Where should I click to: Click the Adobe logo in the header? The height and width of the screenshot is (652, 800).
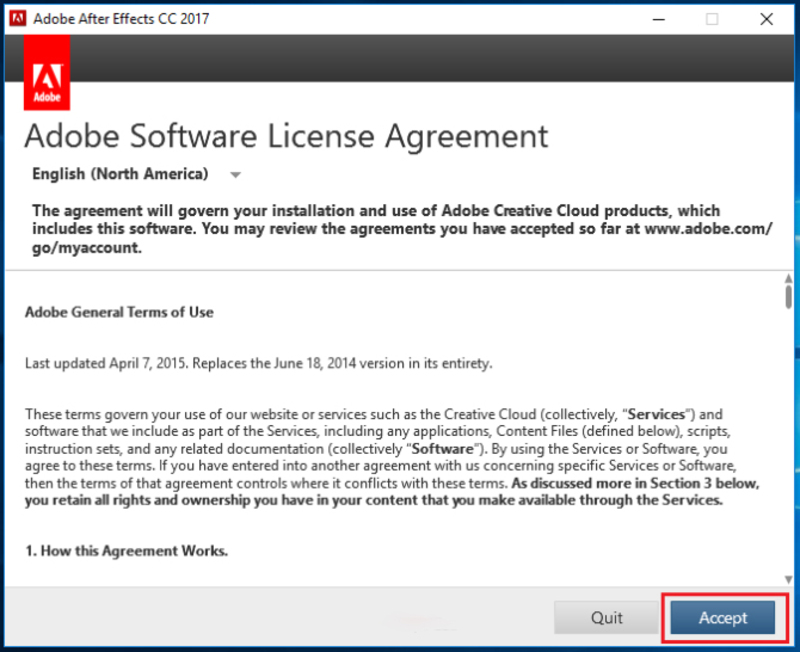click(47, 72)
